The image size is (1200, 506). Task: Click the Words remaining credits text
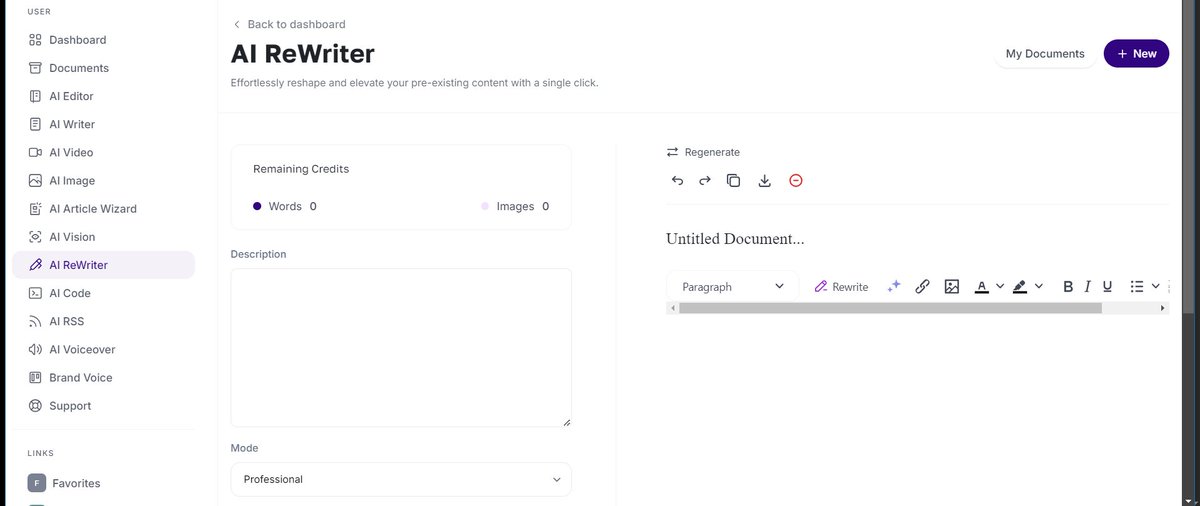[x=285, y=206]
